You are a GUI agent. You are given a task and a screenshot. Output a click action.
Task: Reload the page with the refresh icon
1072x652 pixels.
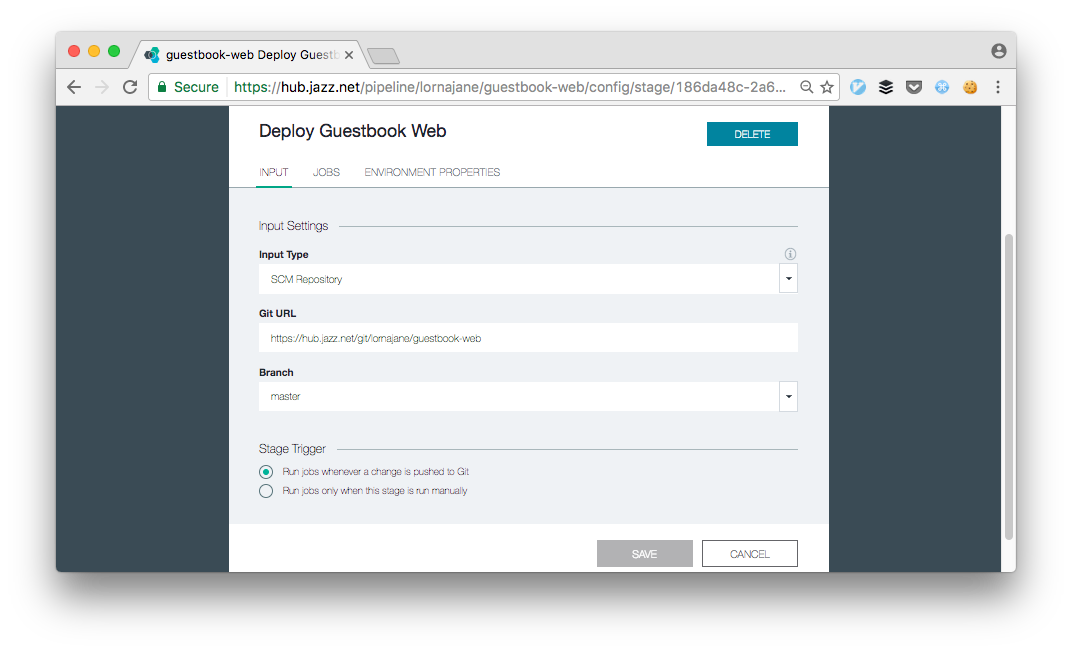130,87
